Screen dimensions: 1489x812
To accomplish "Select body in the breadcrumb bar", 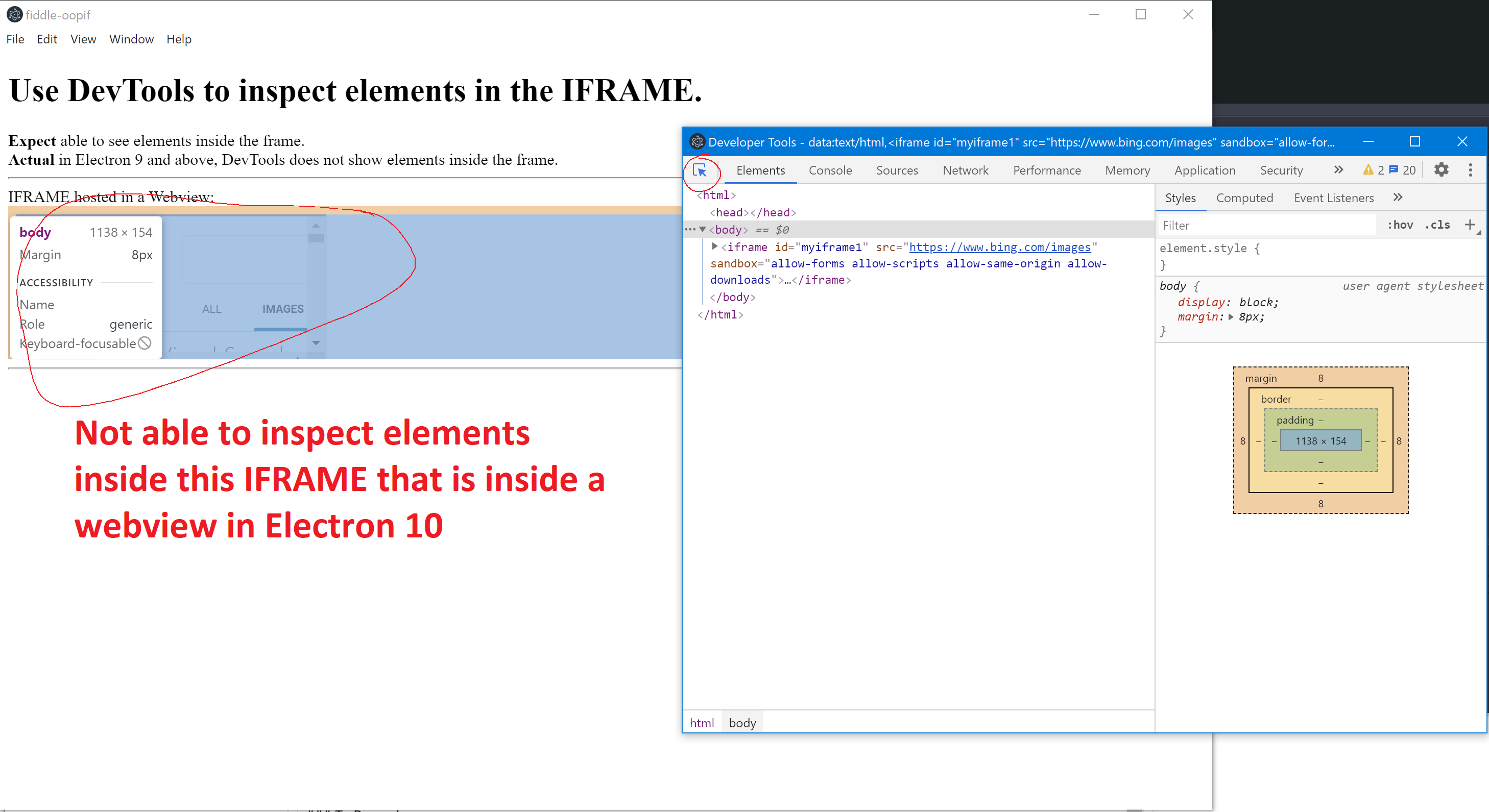I will click(742, 723).
